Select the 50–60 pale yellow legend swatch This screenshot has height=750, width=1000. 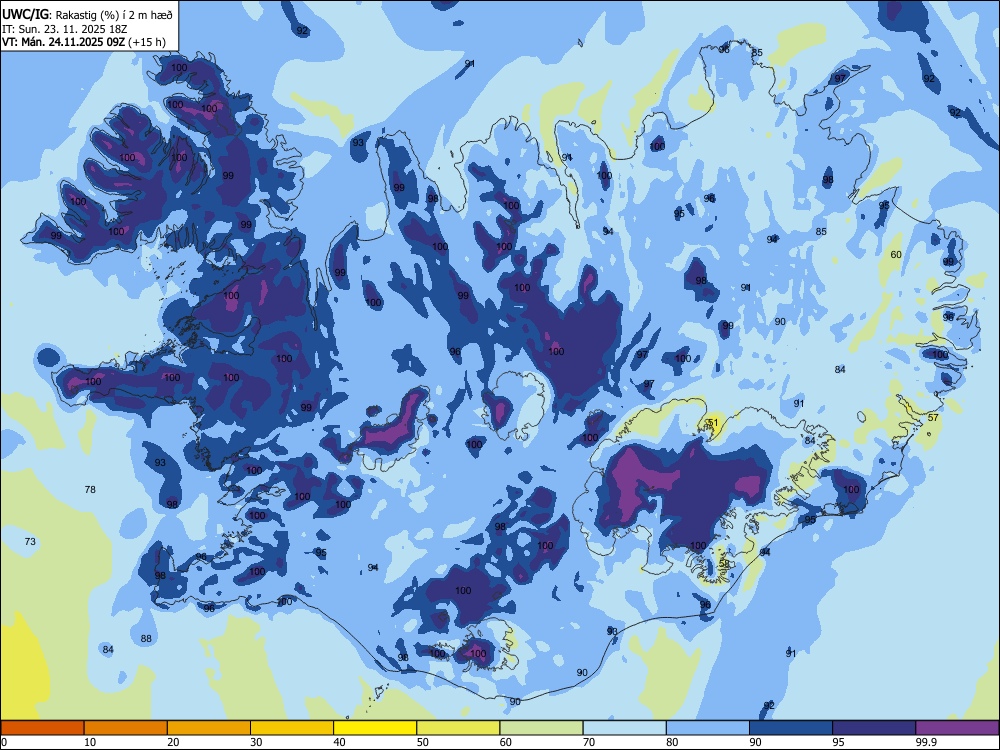click(x=458, y=728)
